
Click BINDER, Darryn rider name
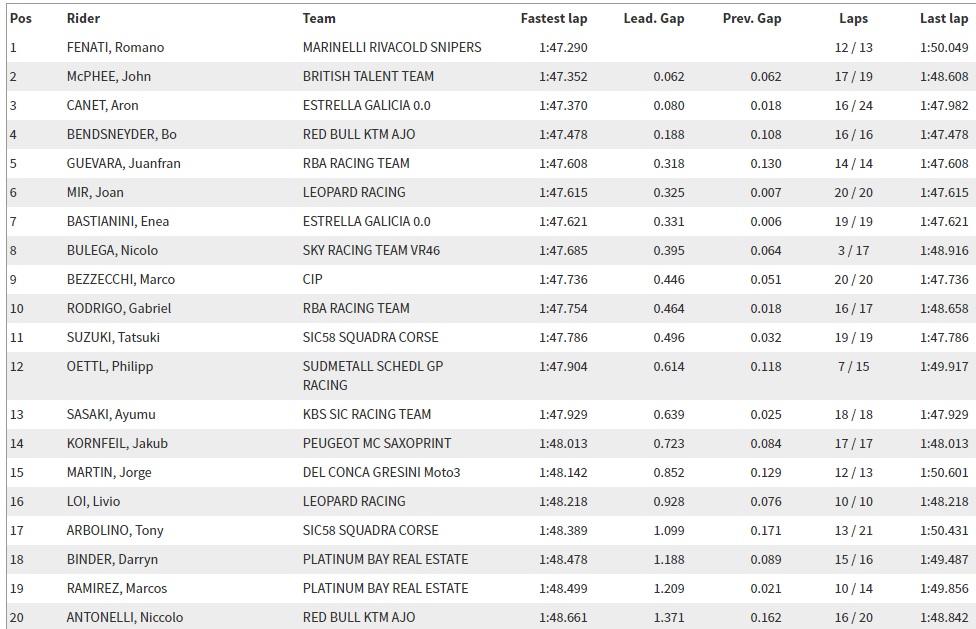point(112,559)
